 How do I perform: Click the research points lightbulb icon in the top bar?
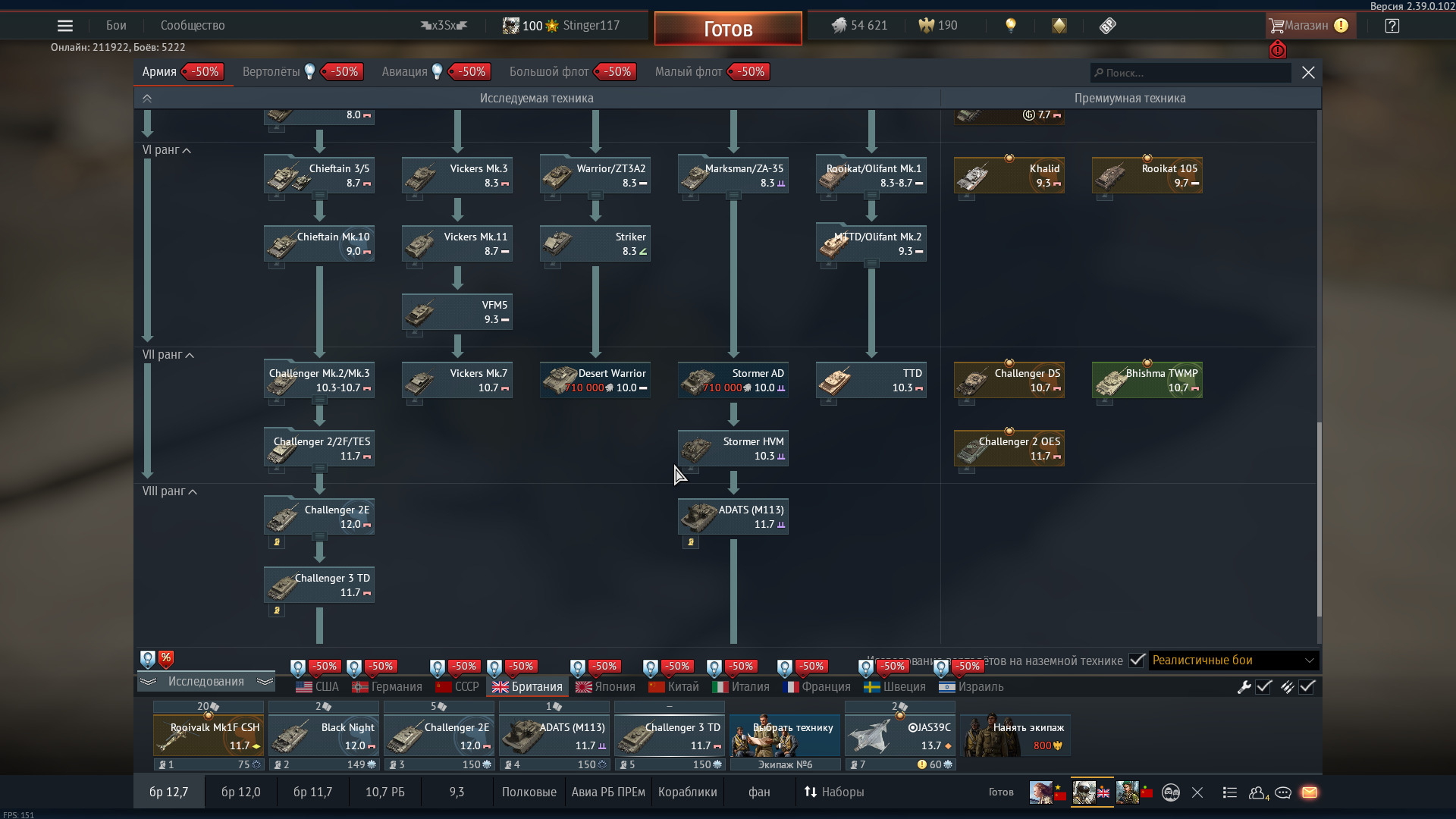1010,26
